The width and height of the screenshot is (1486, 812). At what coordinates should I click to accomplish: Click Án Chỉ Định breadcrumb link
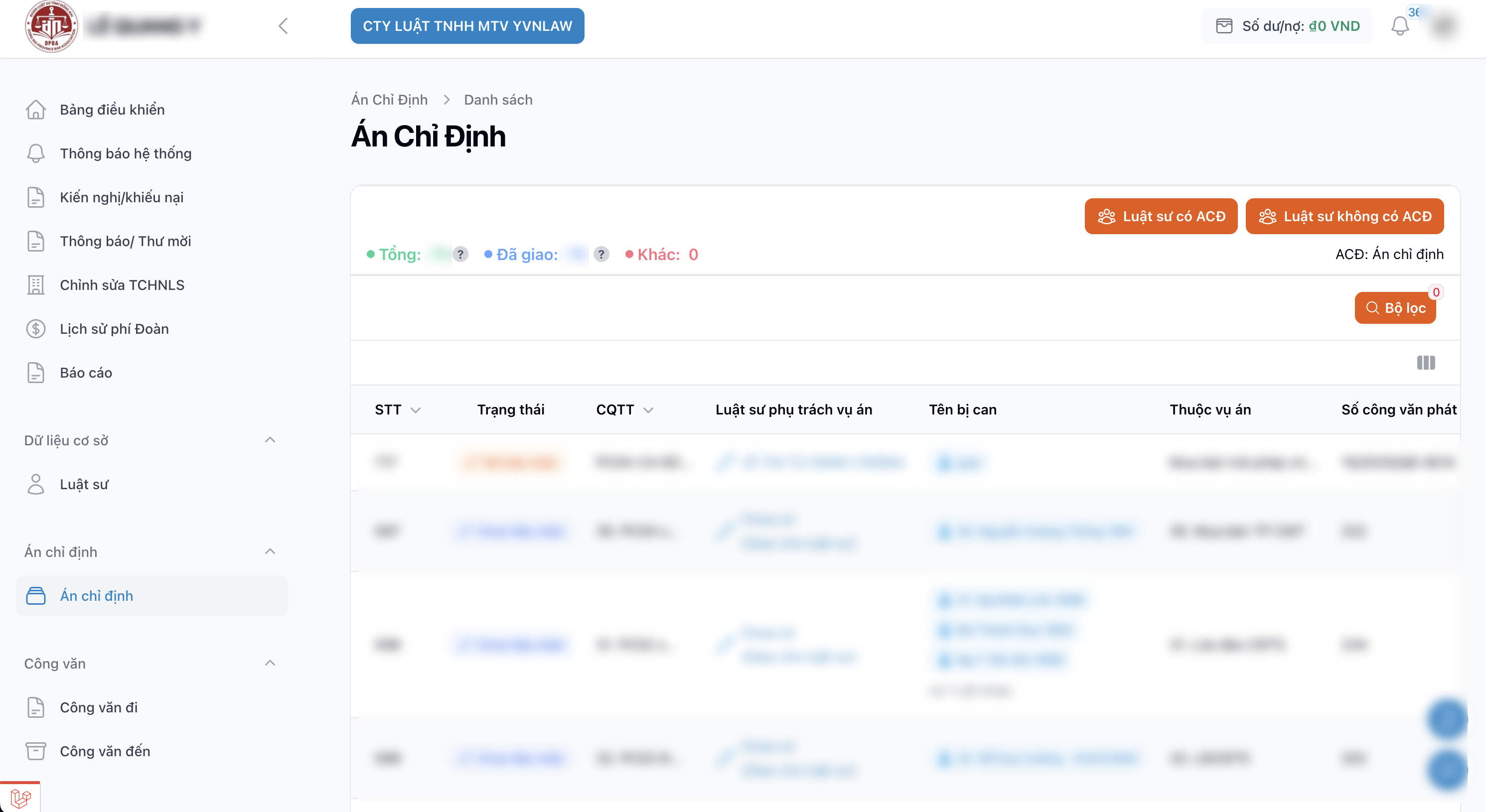pos(389,100)
